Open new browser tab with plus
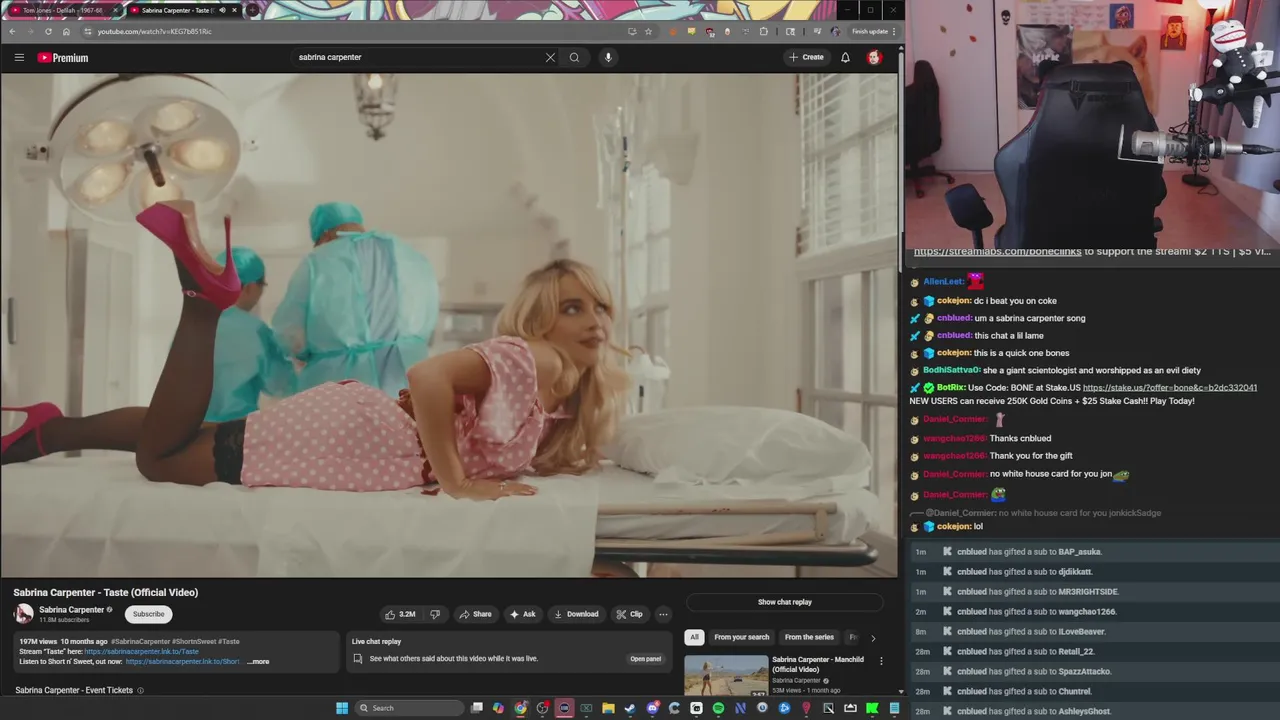 click(x=252, y=10)
